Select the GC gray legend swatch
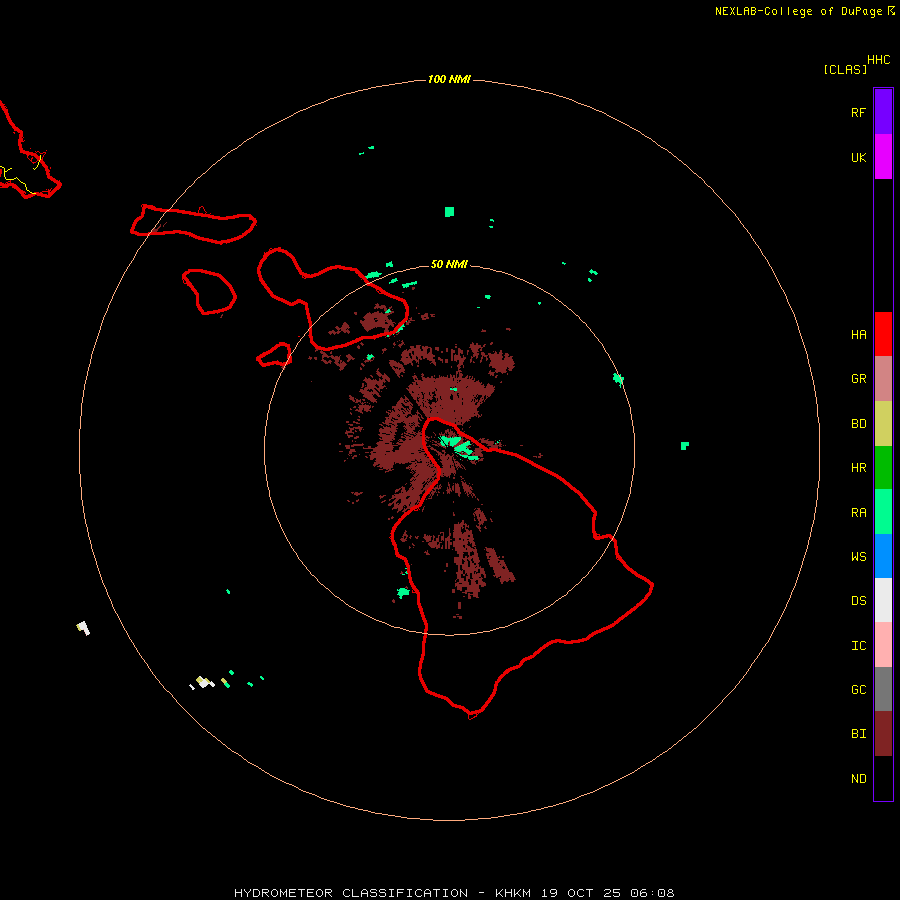This screenshot has width=900, height=900. 883,689
